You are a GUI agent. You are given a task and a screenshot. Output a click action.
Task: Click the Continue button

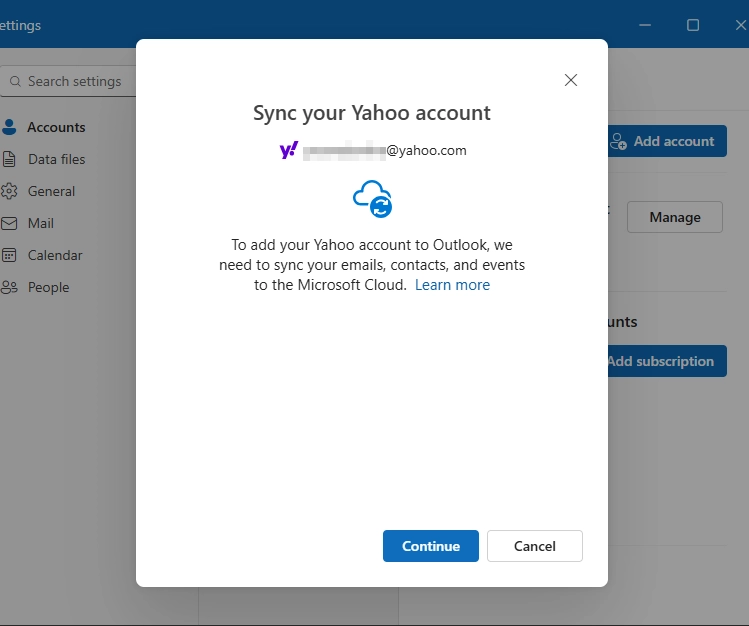(430, 546)
